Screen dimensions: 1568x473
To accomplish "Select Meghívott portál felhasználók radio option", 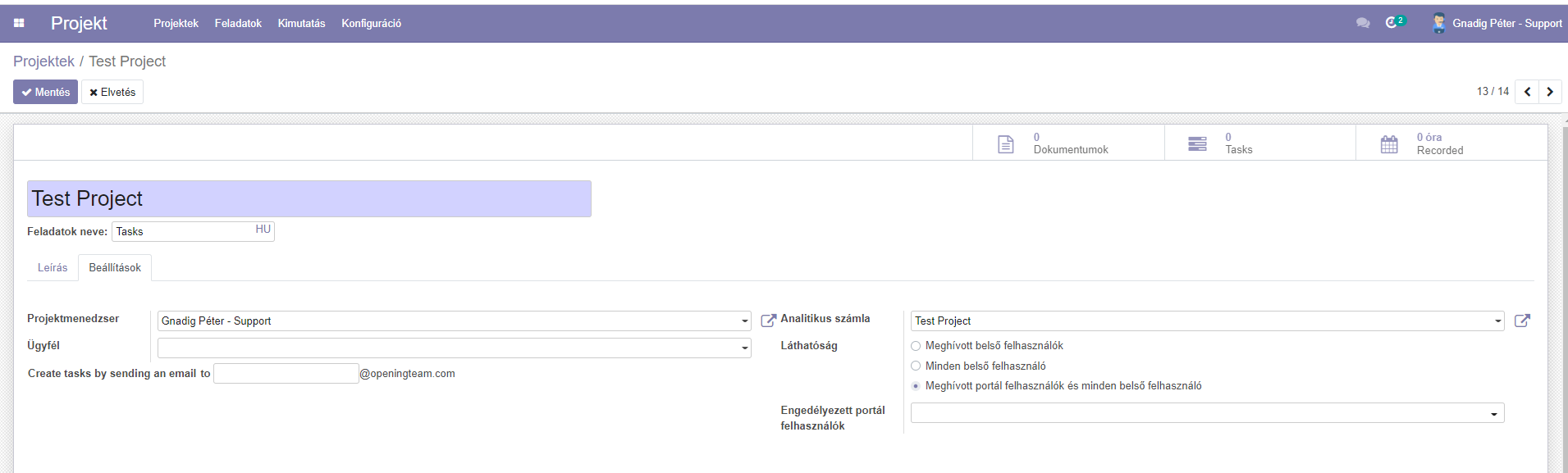I will pos(916,386).
